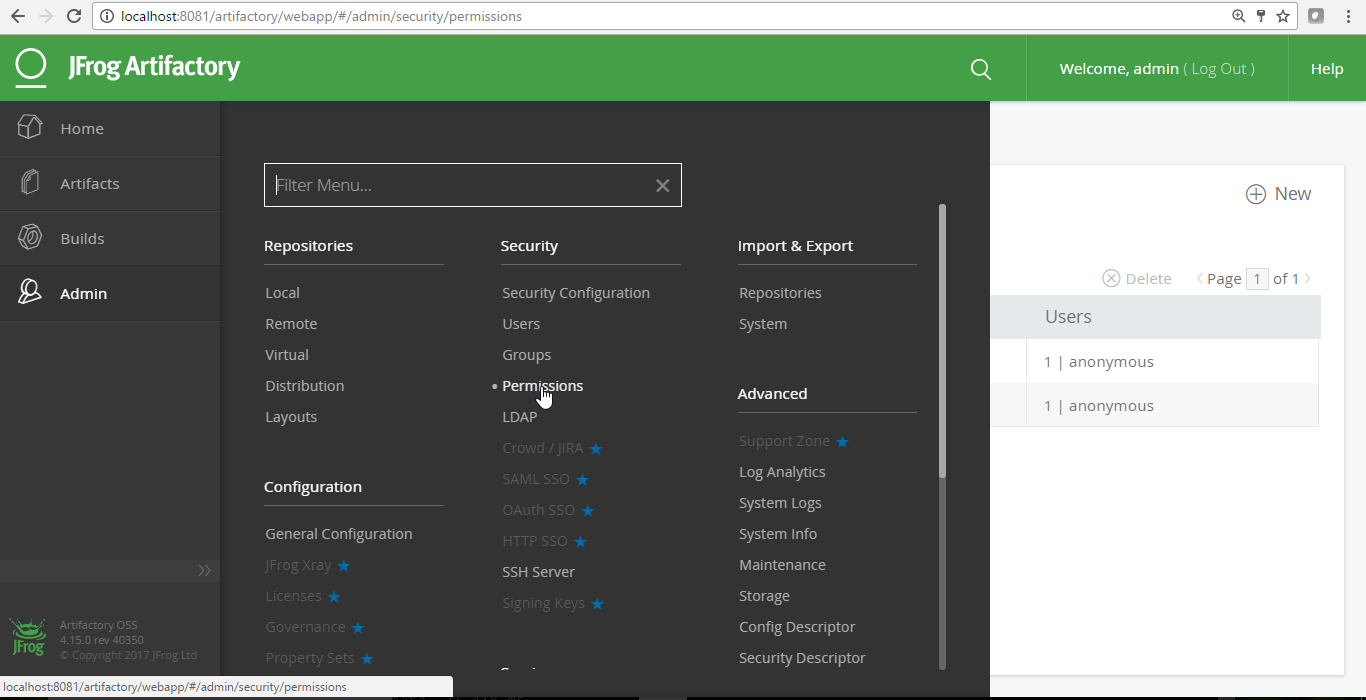1366x700 pixels.
Task: Click the Delete button label
Action: click(x=1149, y=279)
